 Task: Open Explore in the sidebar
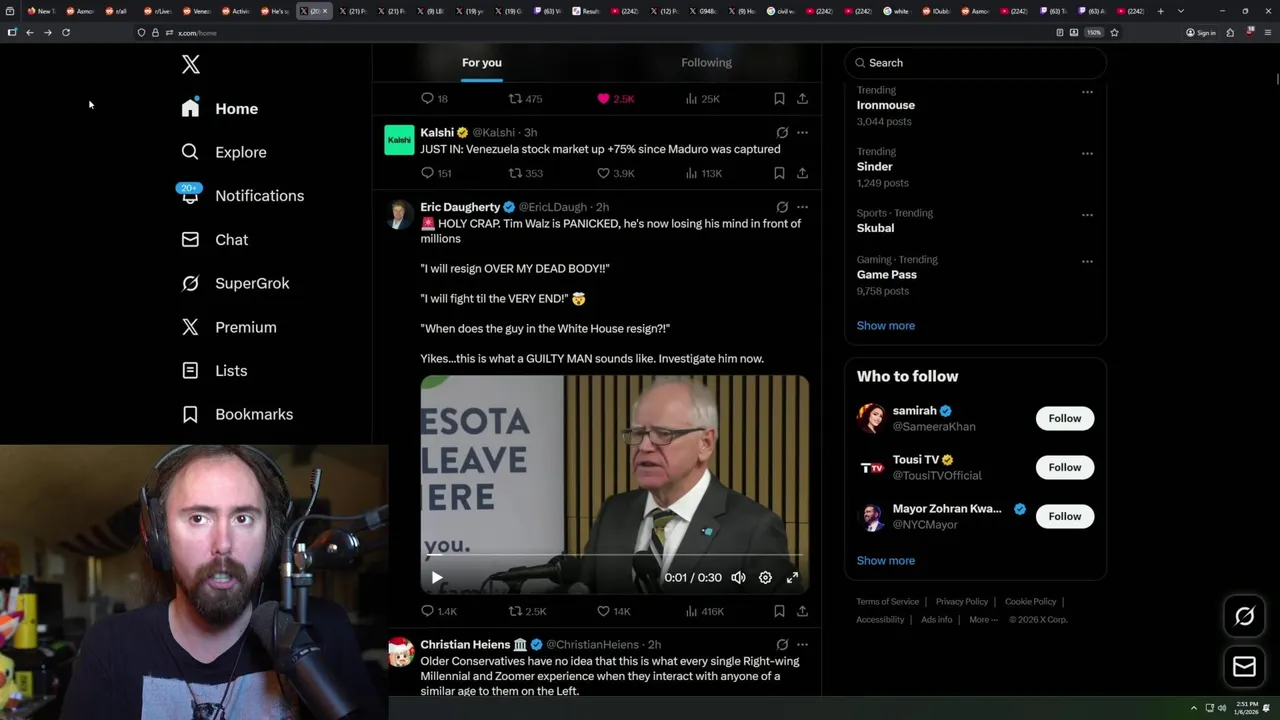coord(224,152)
